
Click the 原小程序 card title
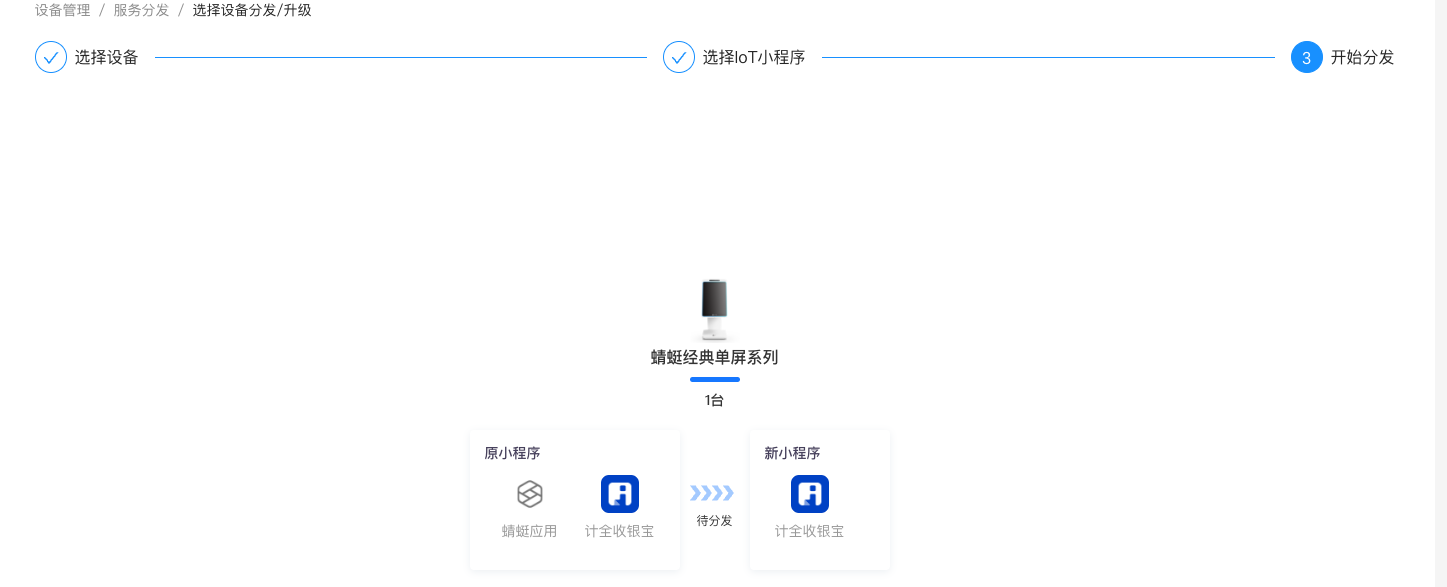point(512,453)
